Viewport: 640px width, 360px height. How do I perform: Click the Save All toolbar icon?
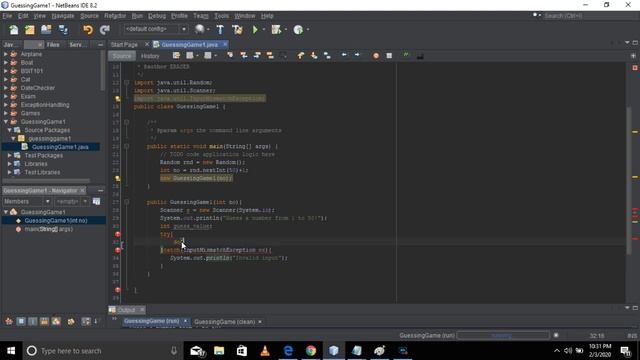pyautogui.click(x=63, y=29)
